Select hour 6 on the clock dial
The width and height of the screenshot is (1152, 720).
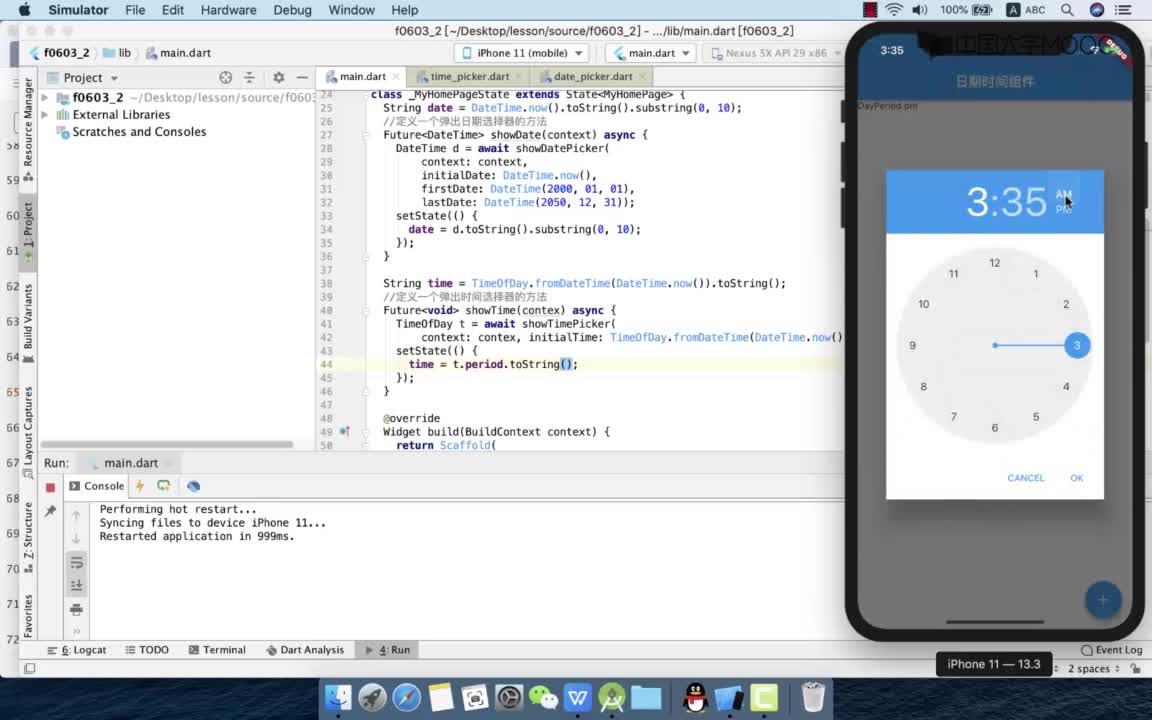995,428
